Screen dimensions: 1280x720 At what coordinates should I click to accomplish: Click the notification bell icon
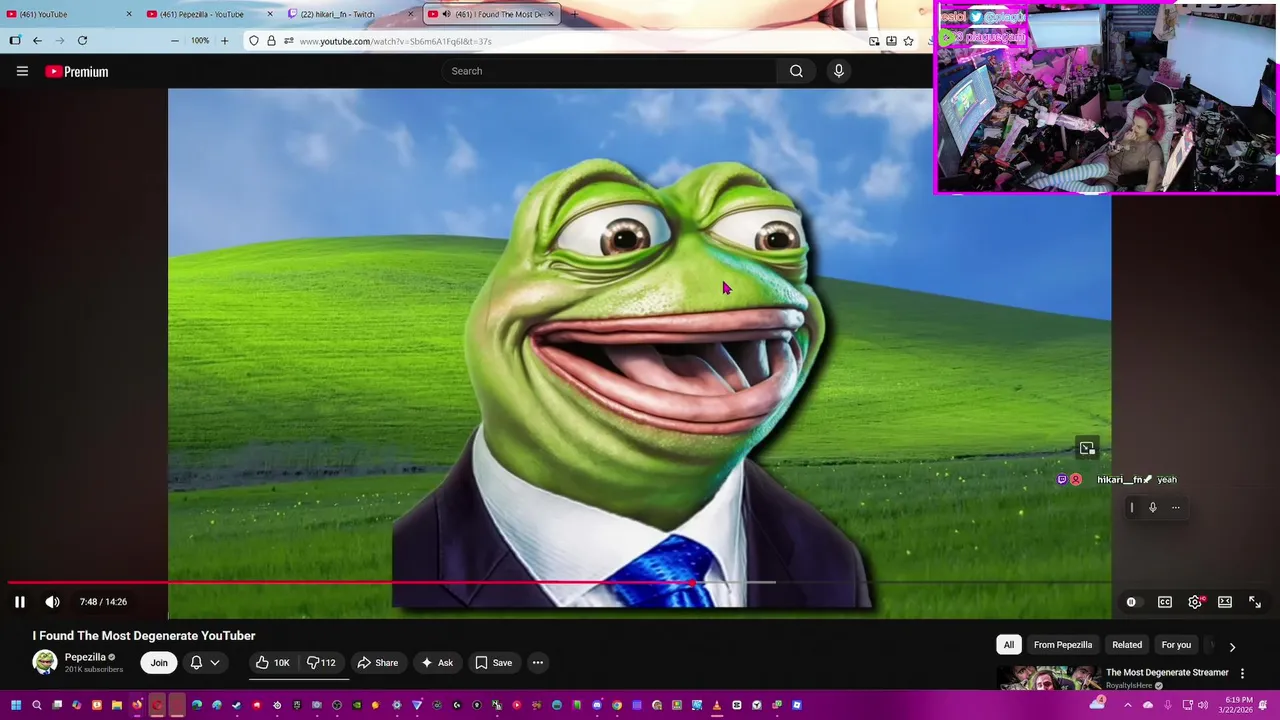(x=196, y=662)
